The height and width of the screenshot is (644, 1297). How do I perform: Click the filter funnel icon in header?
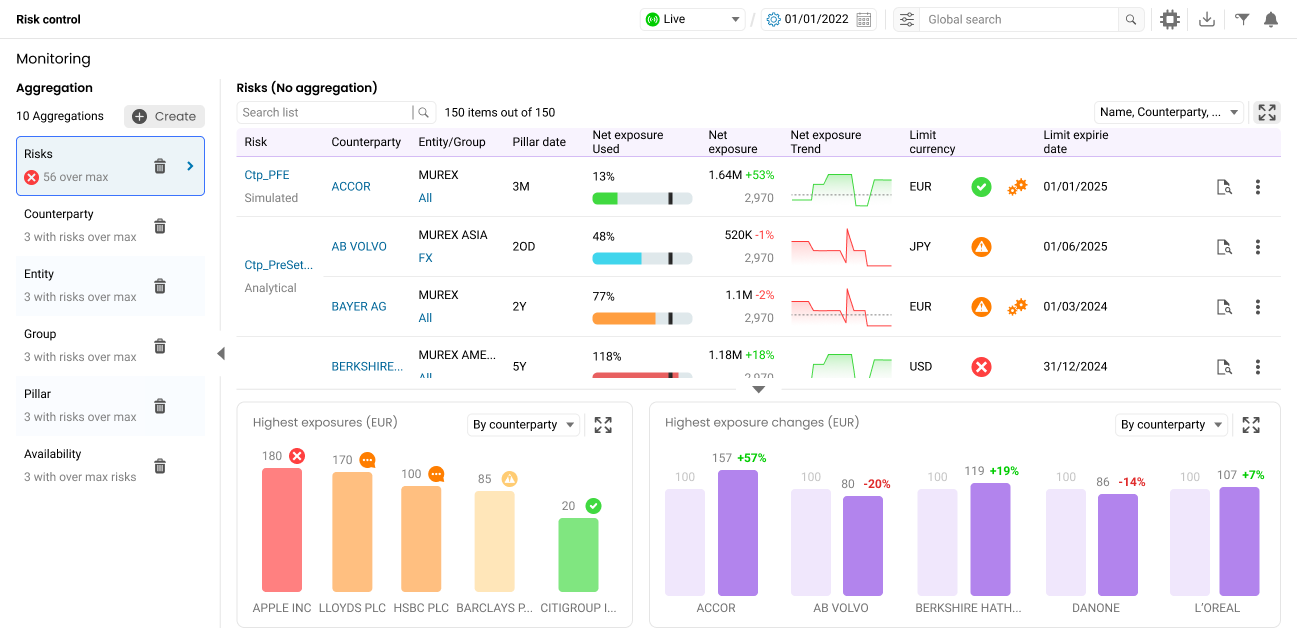point(1242,19)
